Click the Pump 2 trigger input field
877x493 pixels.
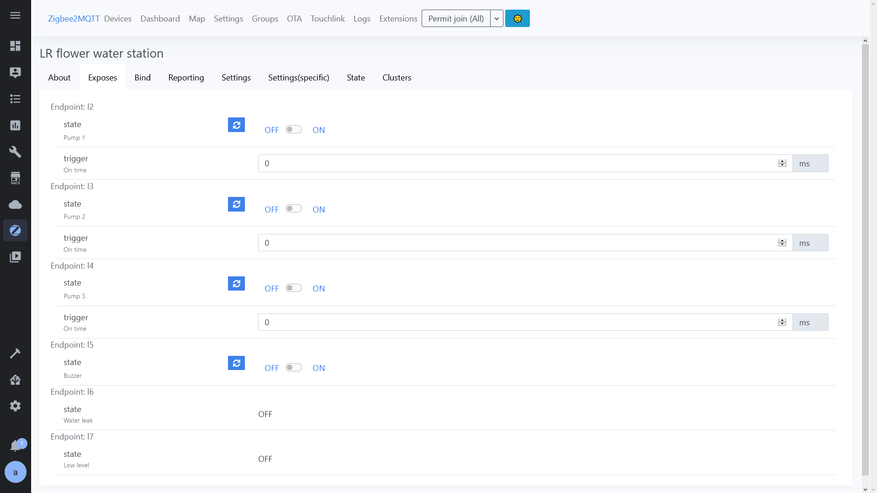pyautogui.click(x=517, y=243)
